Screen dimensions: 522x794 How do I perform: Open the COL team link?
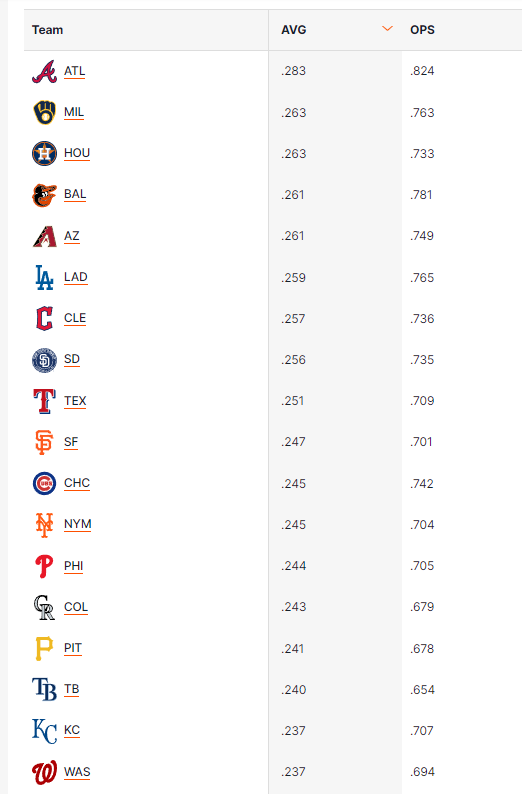pyautogui.click(x=76, y=607)
